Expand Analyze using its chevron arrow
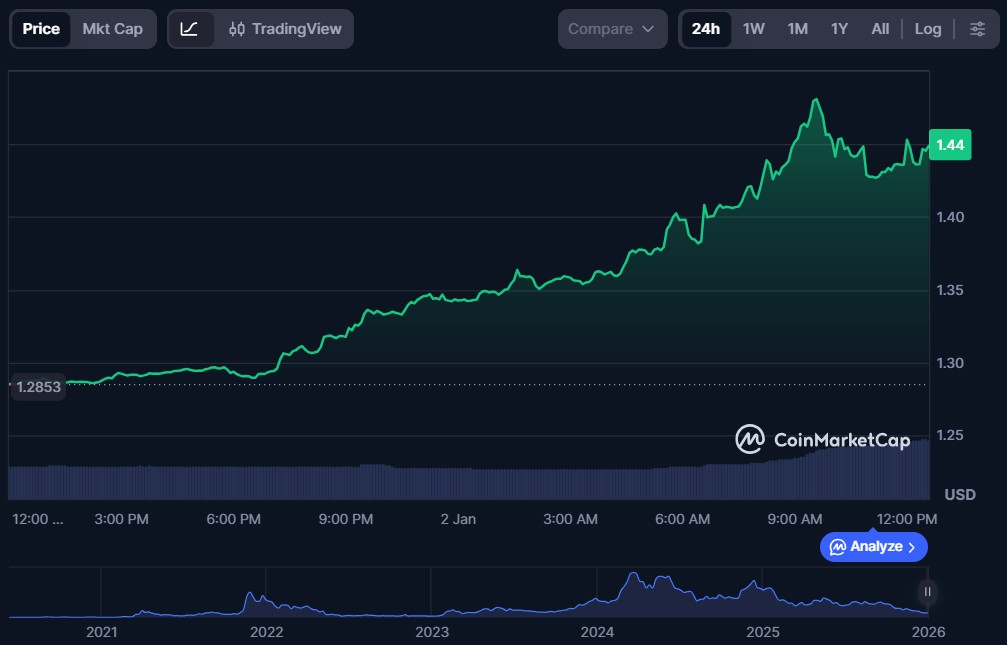Viewport: 1007px width, 645px height. 911,547
